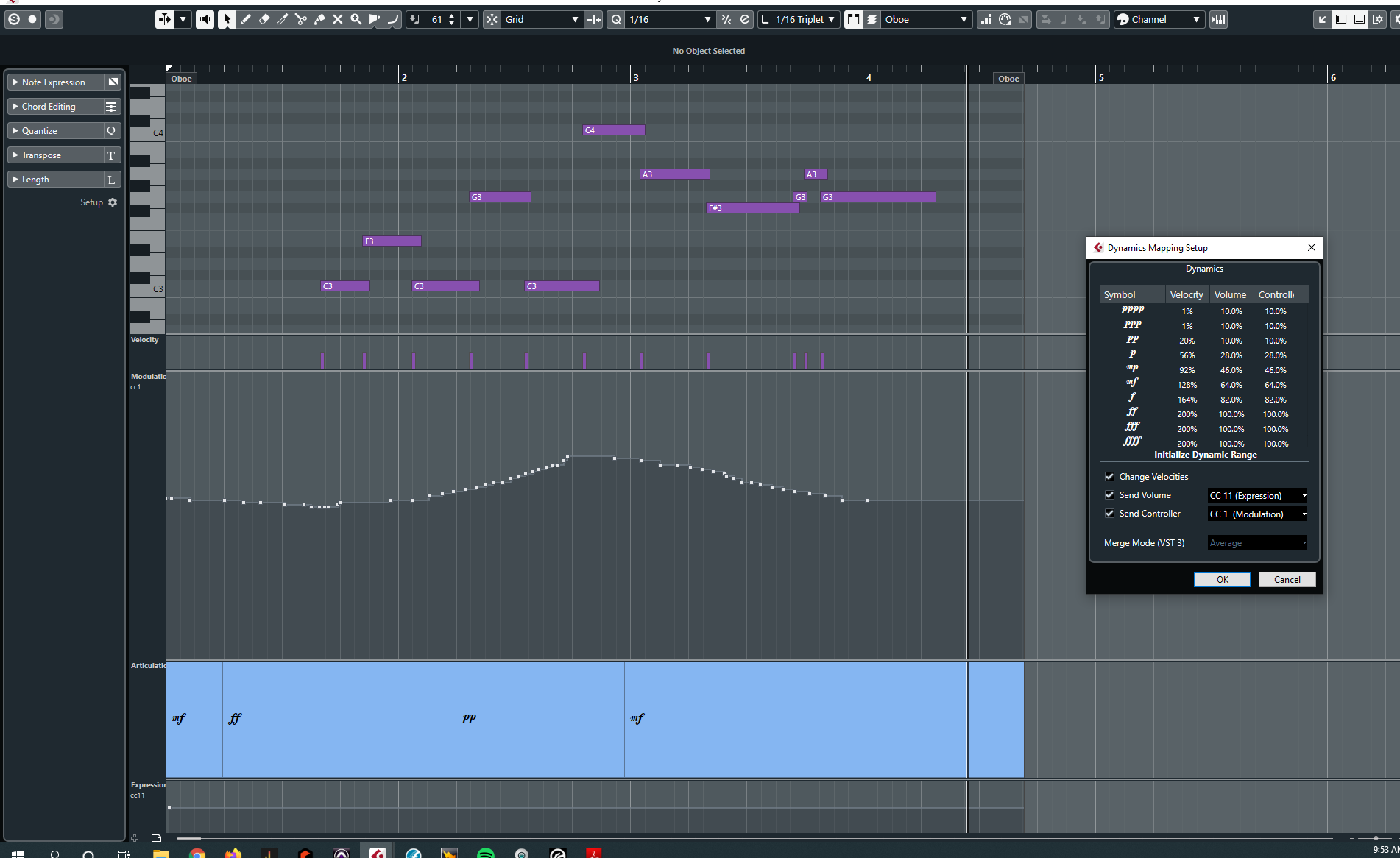Click the Setup gear in left inspector
This screenshot has height=858, width=1400.
113,202
